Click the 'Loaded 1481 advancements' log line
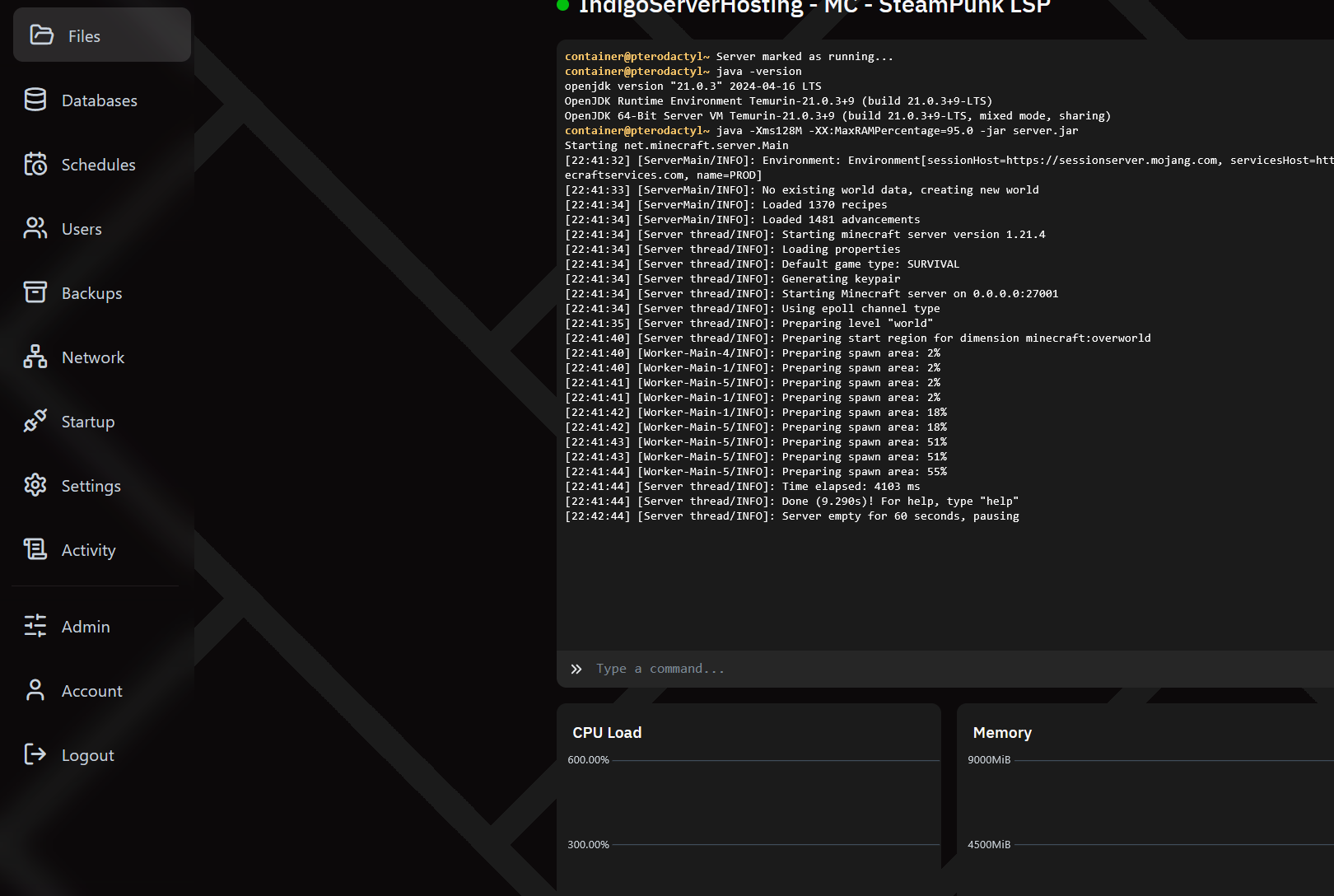This screenshot has width=1334, height=896. 742,219
